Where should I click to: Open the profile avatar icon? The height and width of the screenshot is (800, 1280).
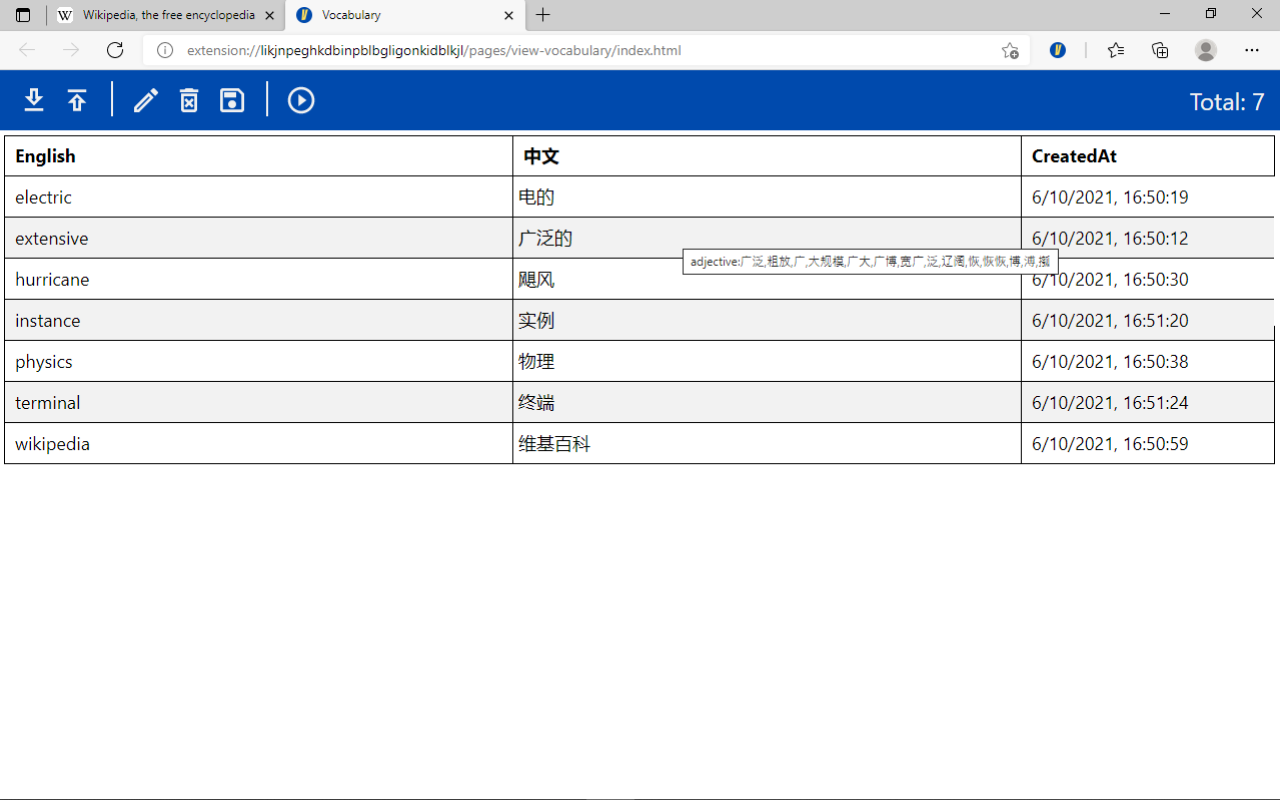click(x=1206, y=50)
